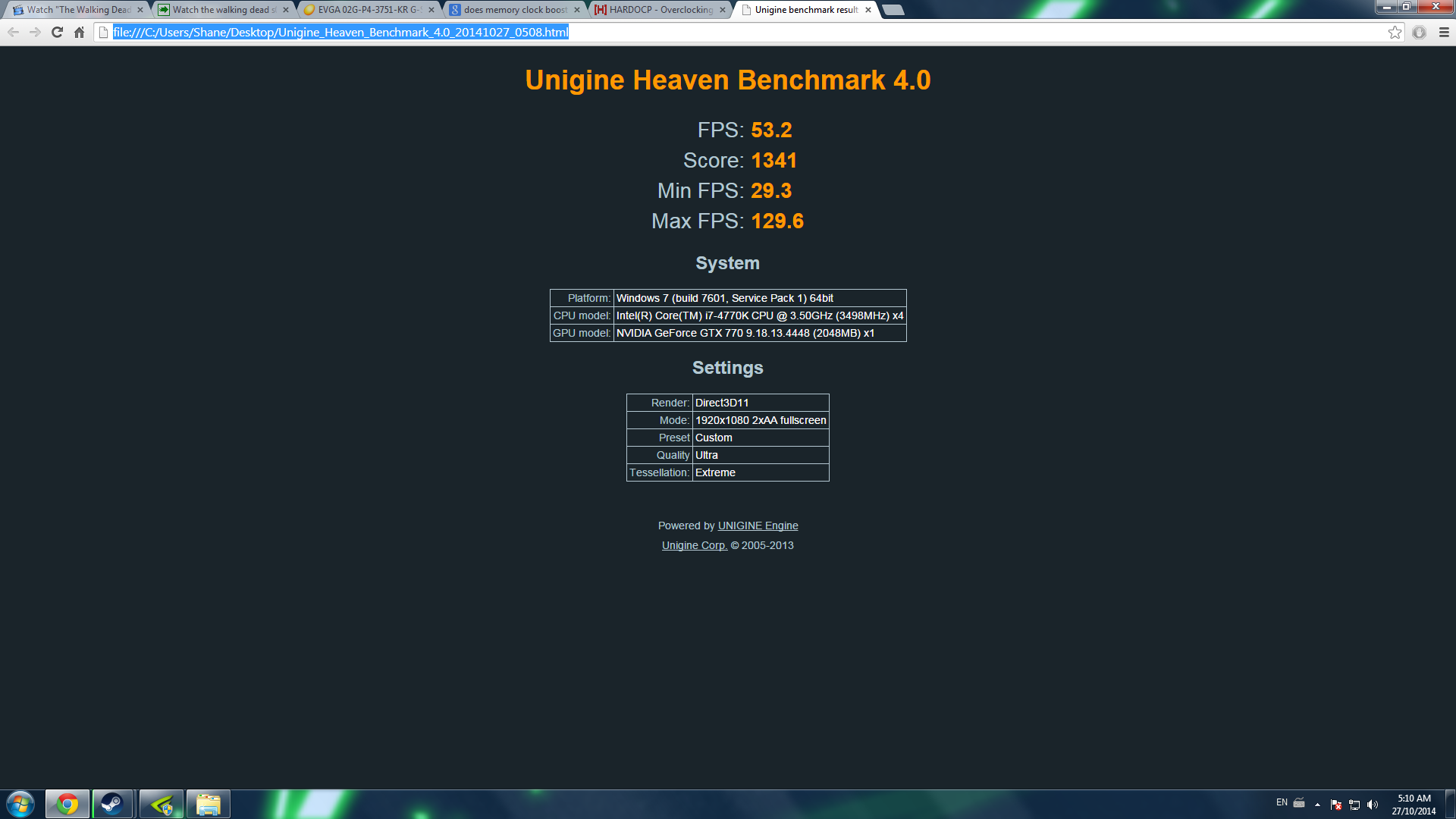Screen dimensions: 1456x819
Task: Open the Chrome menu (hamburger icon)
Action: [1444, 33]
